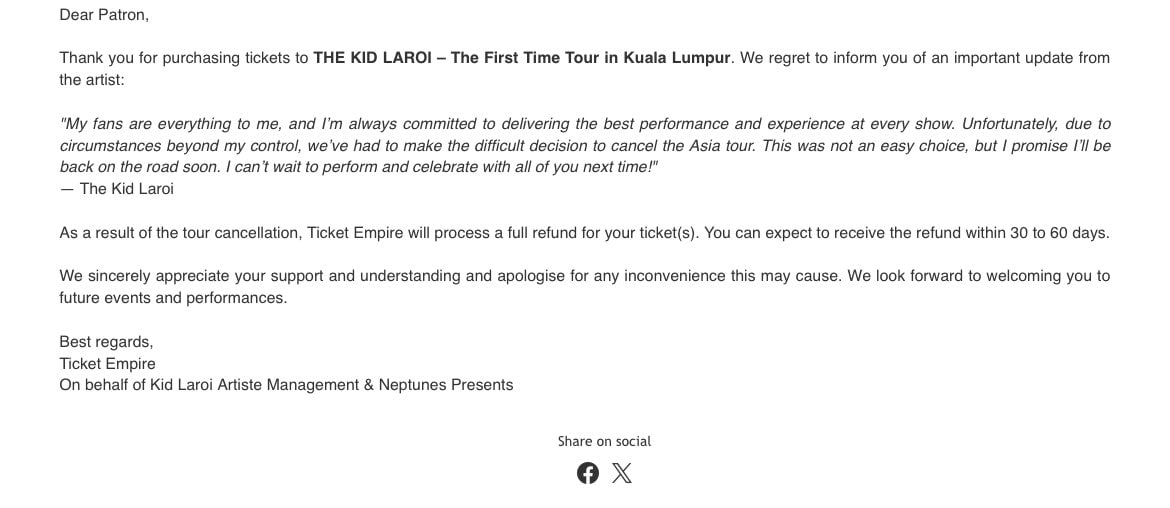Click the bold 'THE KID LAROI' tour title
Viewport: 1170px width, 508px height.
[x=522, y=58]
